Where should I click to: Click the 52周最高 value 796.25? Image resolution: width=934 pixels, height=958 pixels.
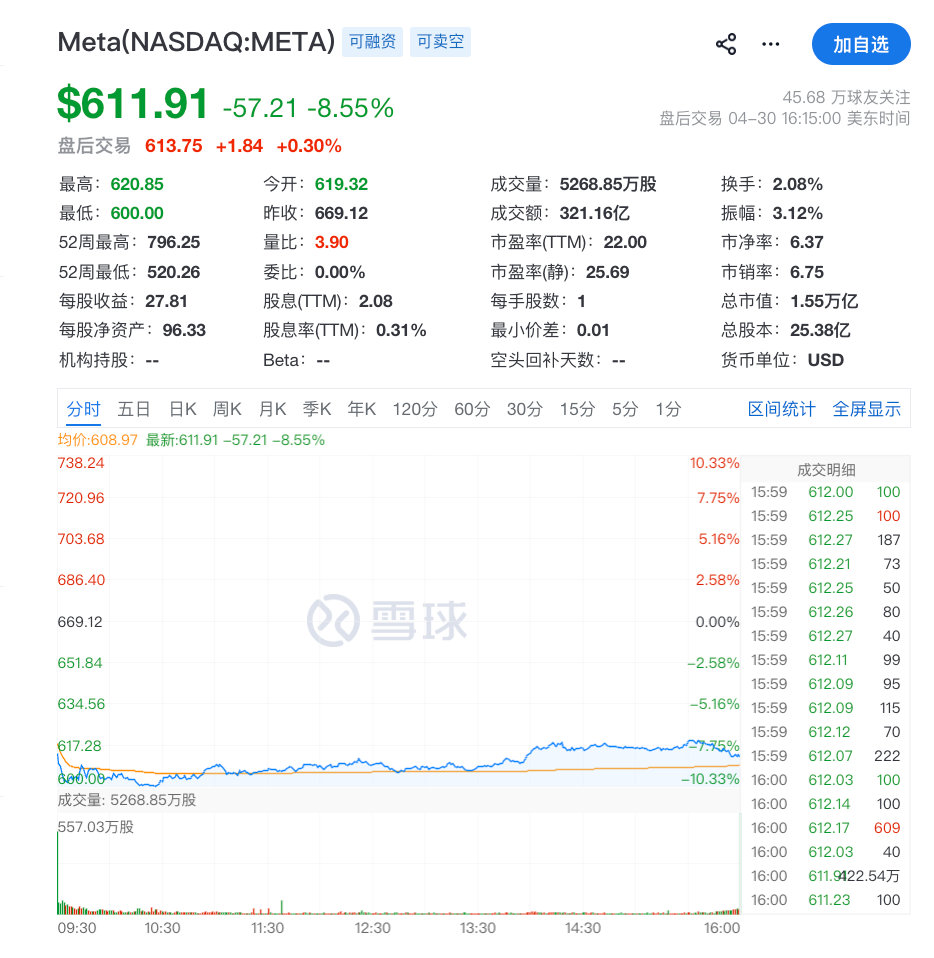pos(173,242)
